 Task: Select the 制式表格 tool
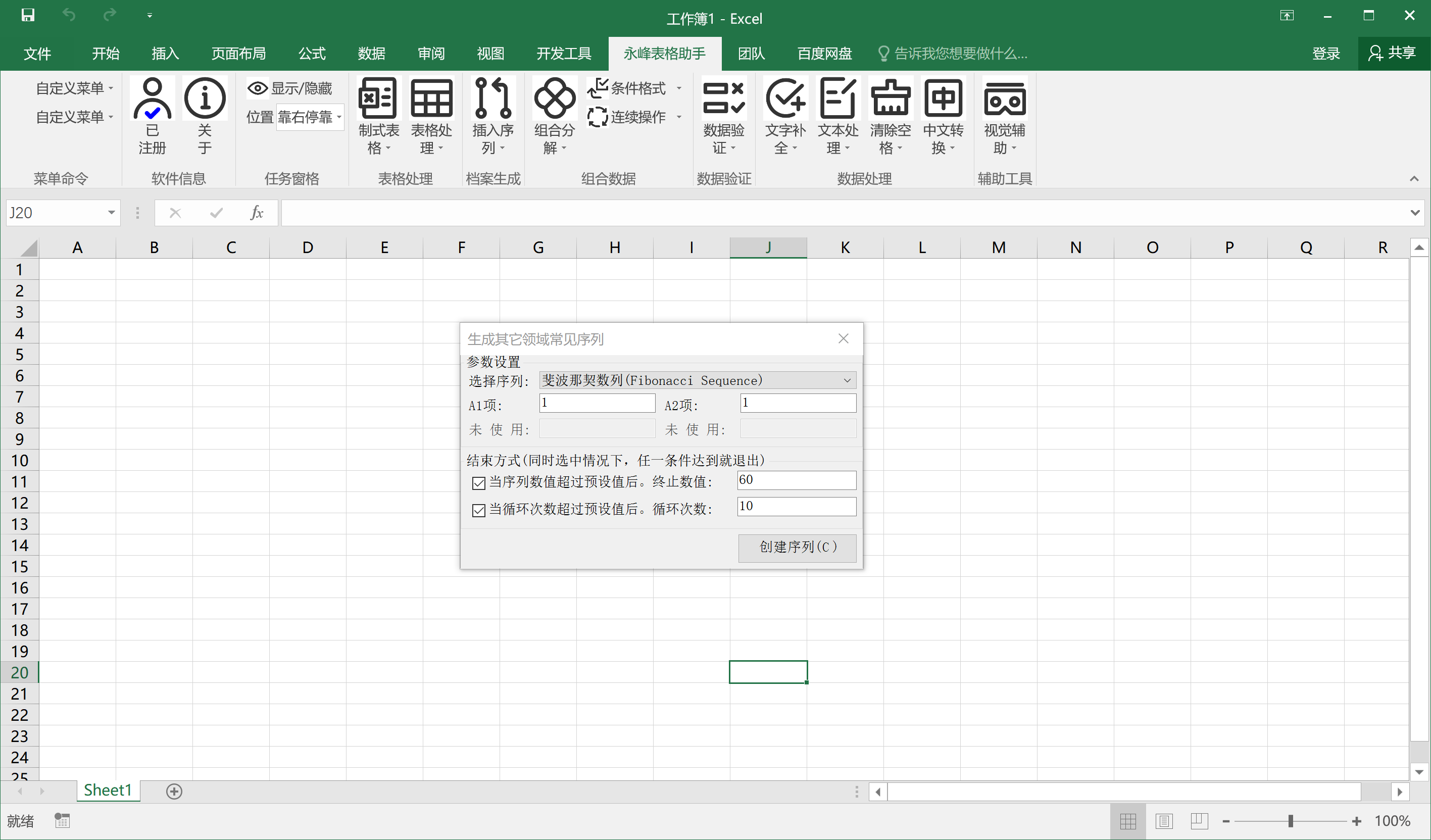point(377,117)
